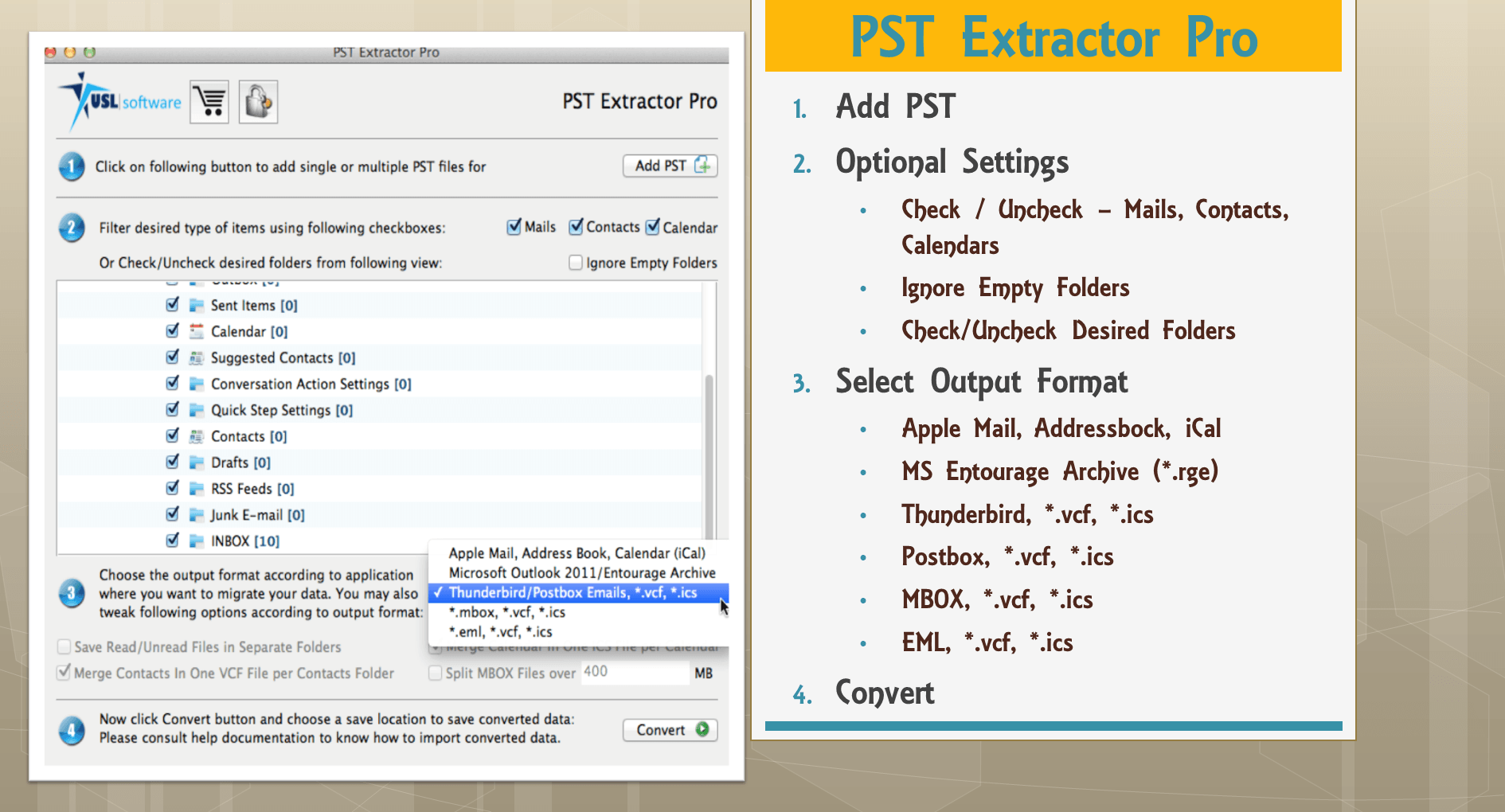Enable Ignore Empty Folders
1505x812 pixels.
574,262
